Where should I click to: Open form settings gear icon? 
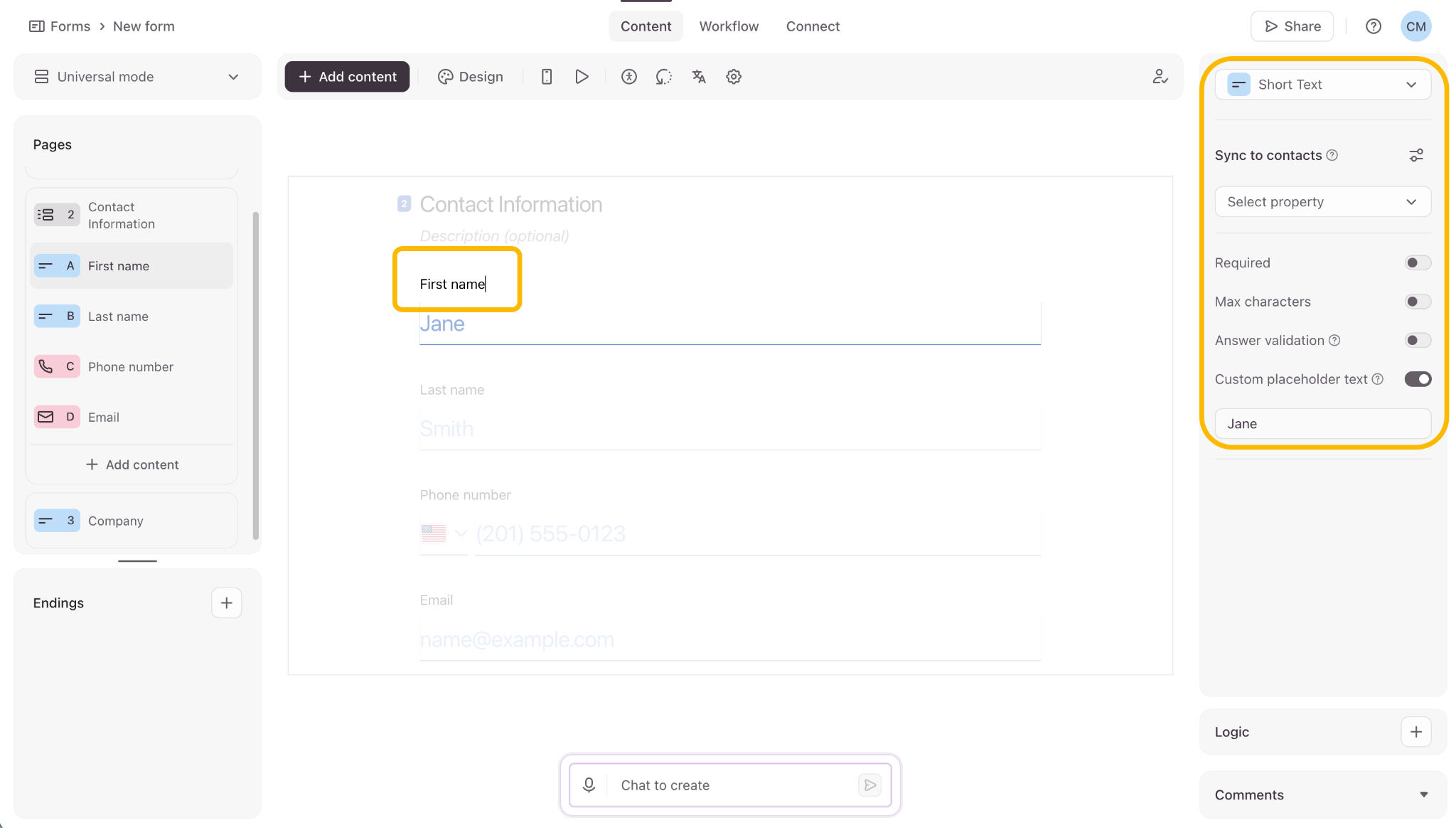click(x=734, y=77)
